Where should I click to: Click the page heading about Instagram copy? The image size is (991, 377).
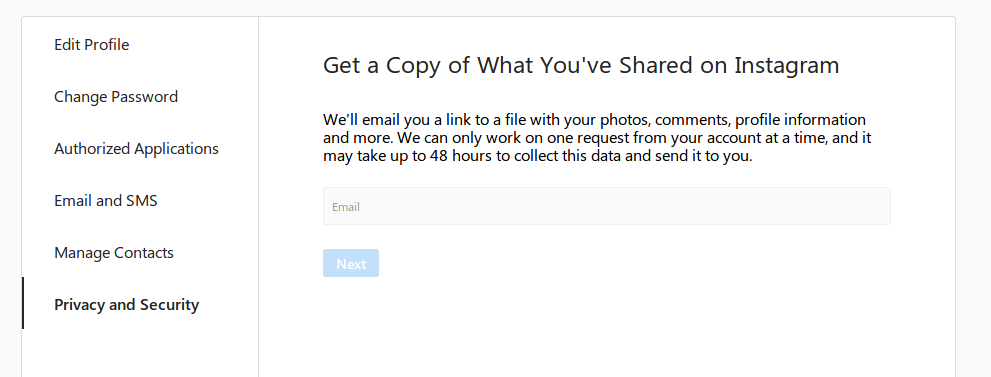point(581,66)
